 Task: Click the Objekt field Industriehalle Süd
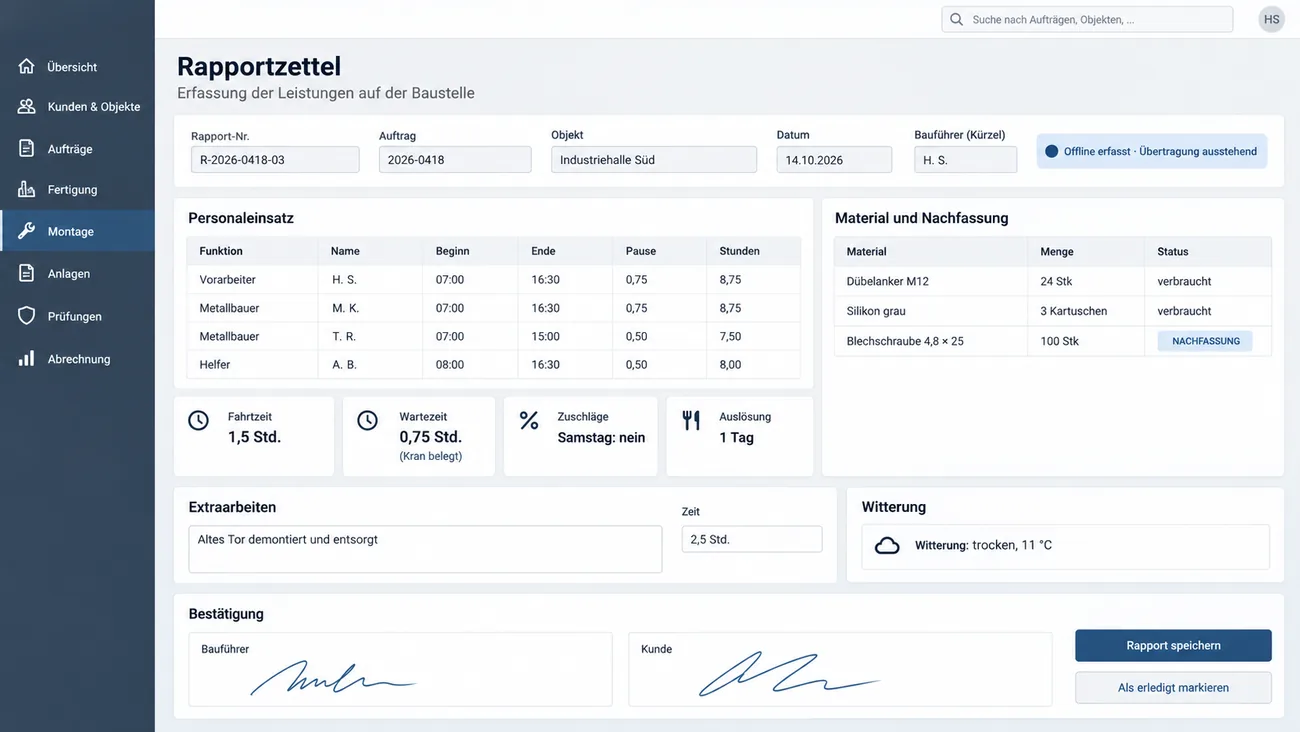pos(654,160)
